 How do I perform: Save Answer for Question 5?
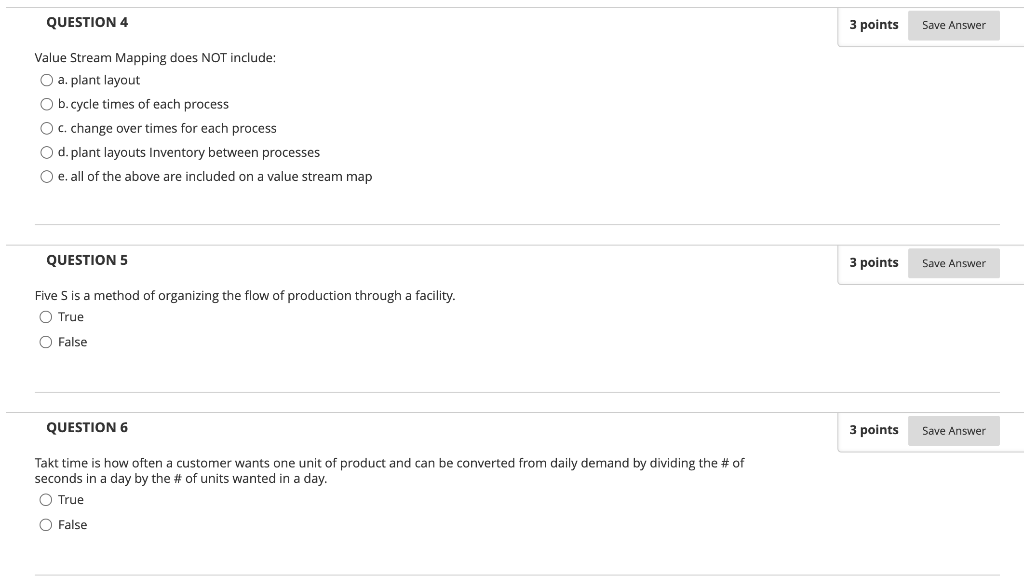(953, 263)
